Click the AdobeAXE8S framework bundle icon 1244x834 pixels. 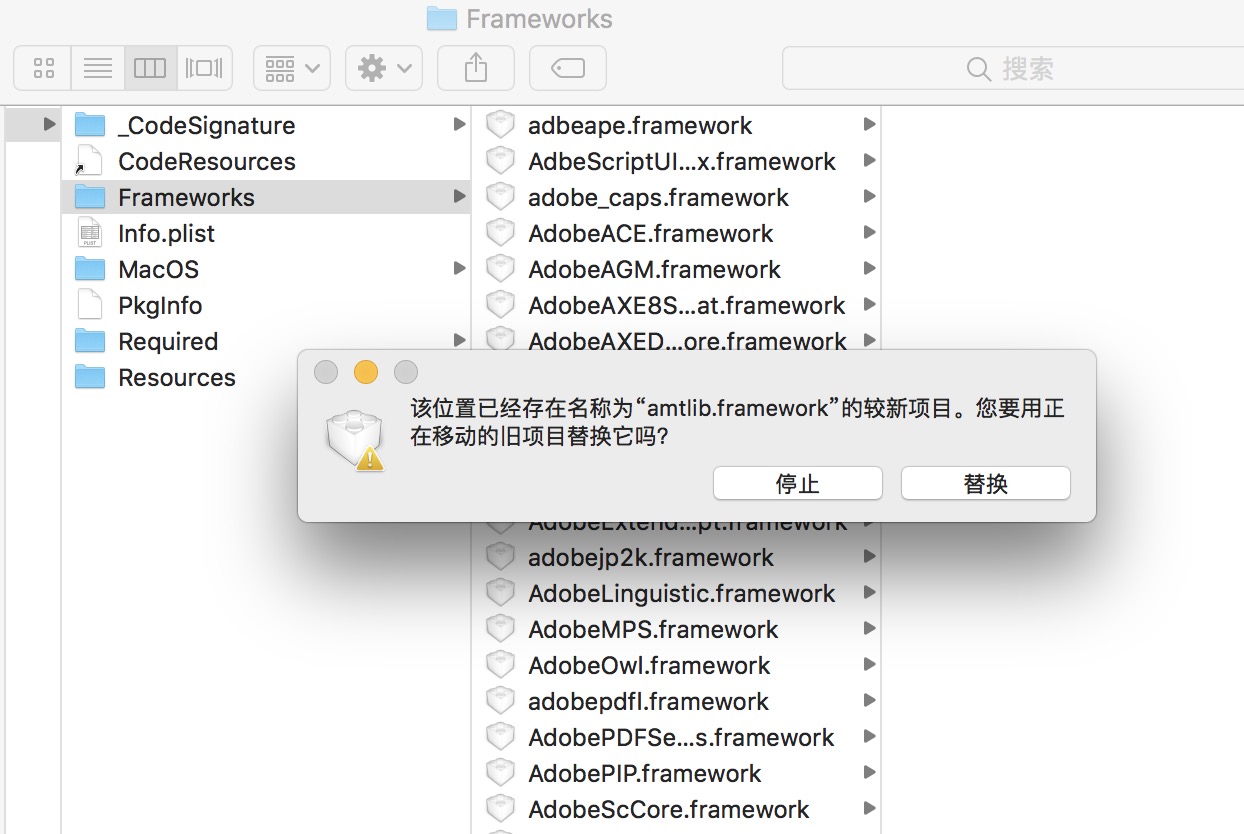click(x=500, y=305)
